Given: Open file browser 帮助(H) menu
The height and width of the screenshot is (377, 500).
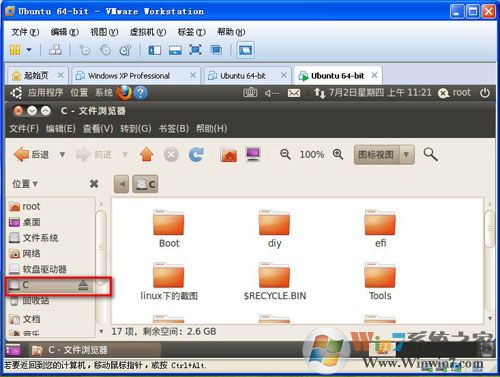Looking at the screenshot, I should tap(212, 128).
